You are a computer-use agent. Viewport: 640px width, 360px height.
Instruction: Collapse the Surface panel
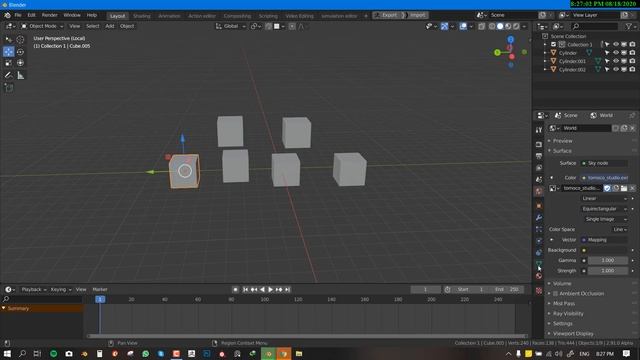(562, 151)
